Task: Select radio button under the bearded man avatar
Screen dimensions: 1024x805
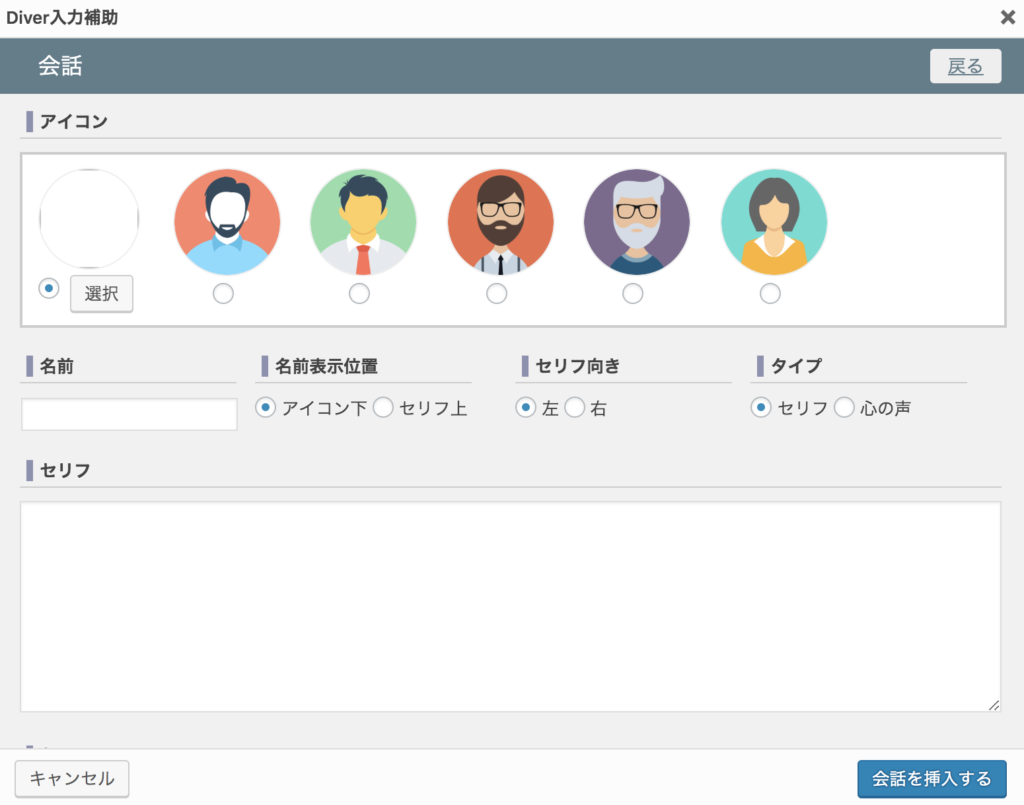Action: pos(223,293)
